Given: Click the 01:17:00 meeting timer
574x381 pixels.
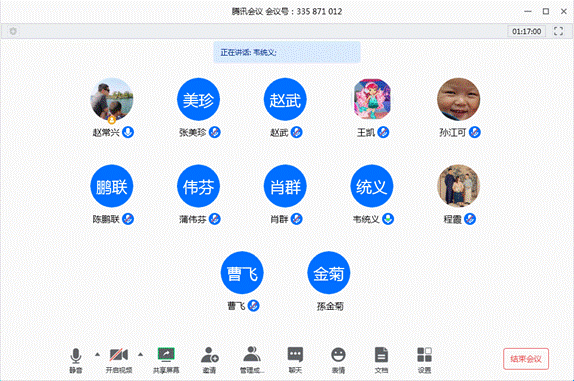Looking at the screenshot, I should point(526,31).
